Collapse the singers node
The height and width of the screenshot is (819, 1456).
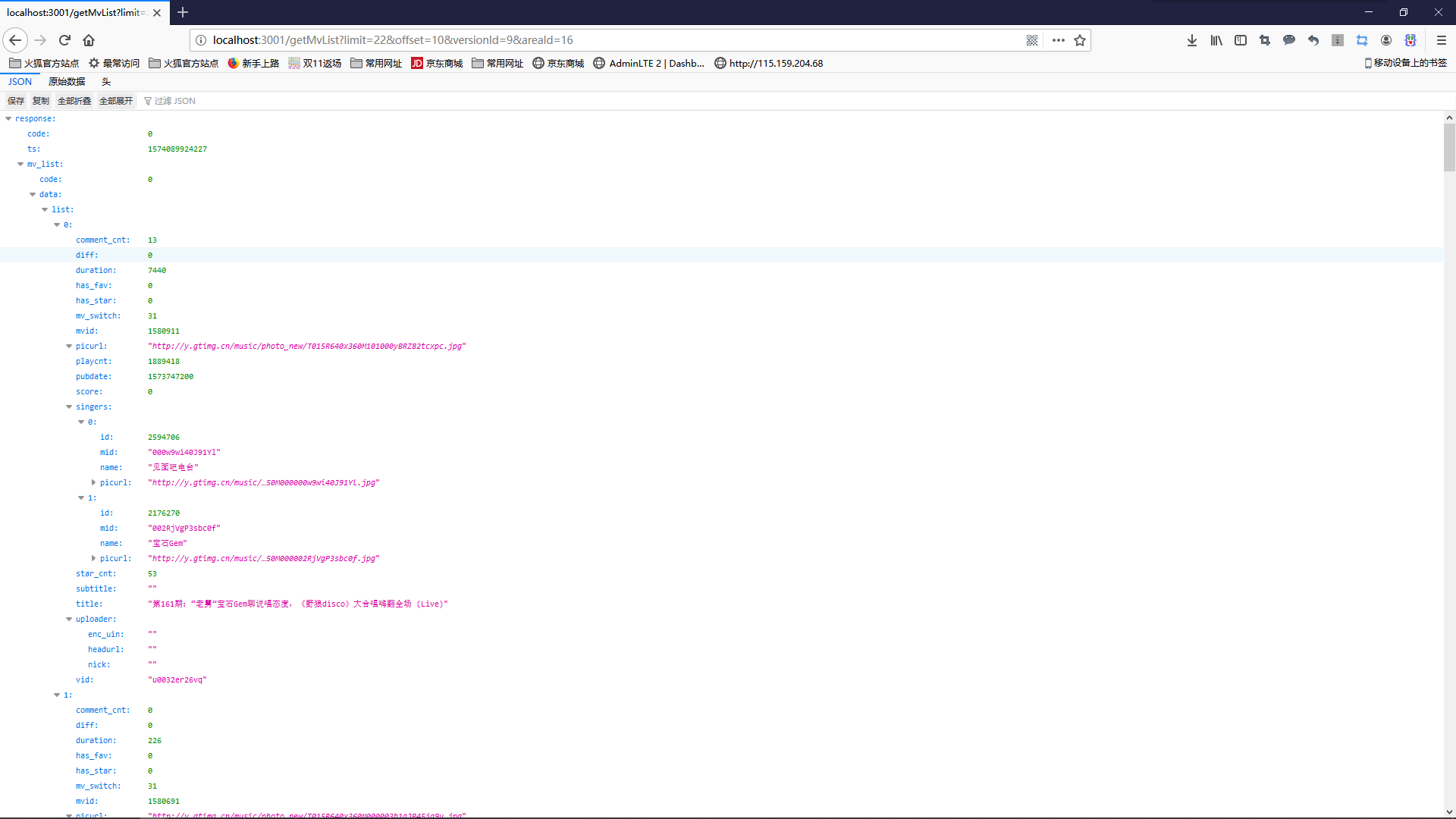[69, 406]
